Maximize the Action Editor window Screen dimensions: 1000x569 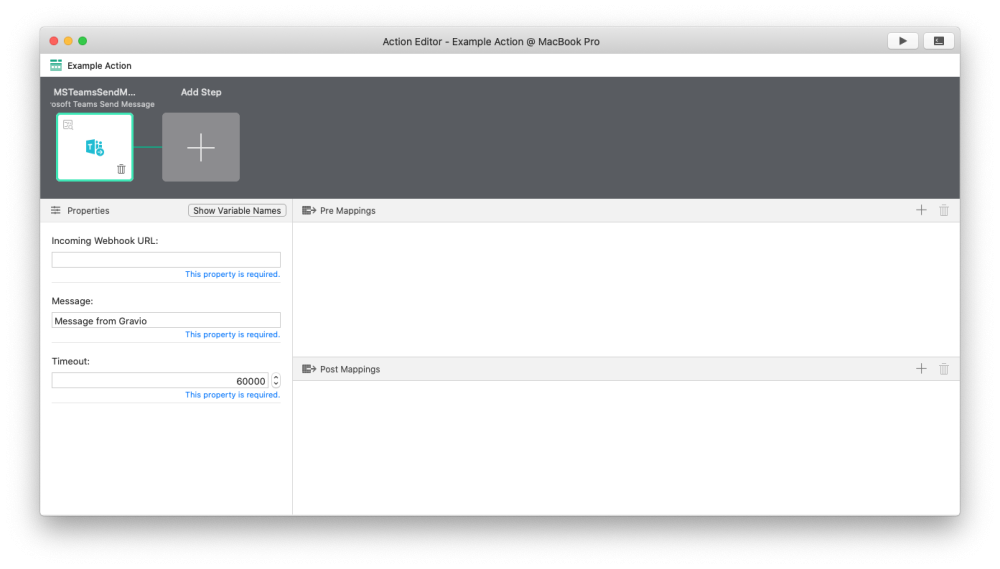tap(83, 41)
